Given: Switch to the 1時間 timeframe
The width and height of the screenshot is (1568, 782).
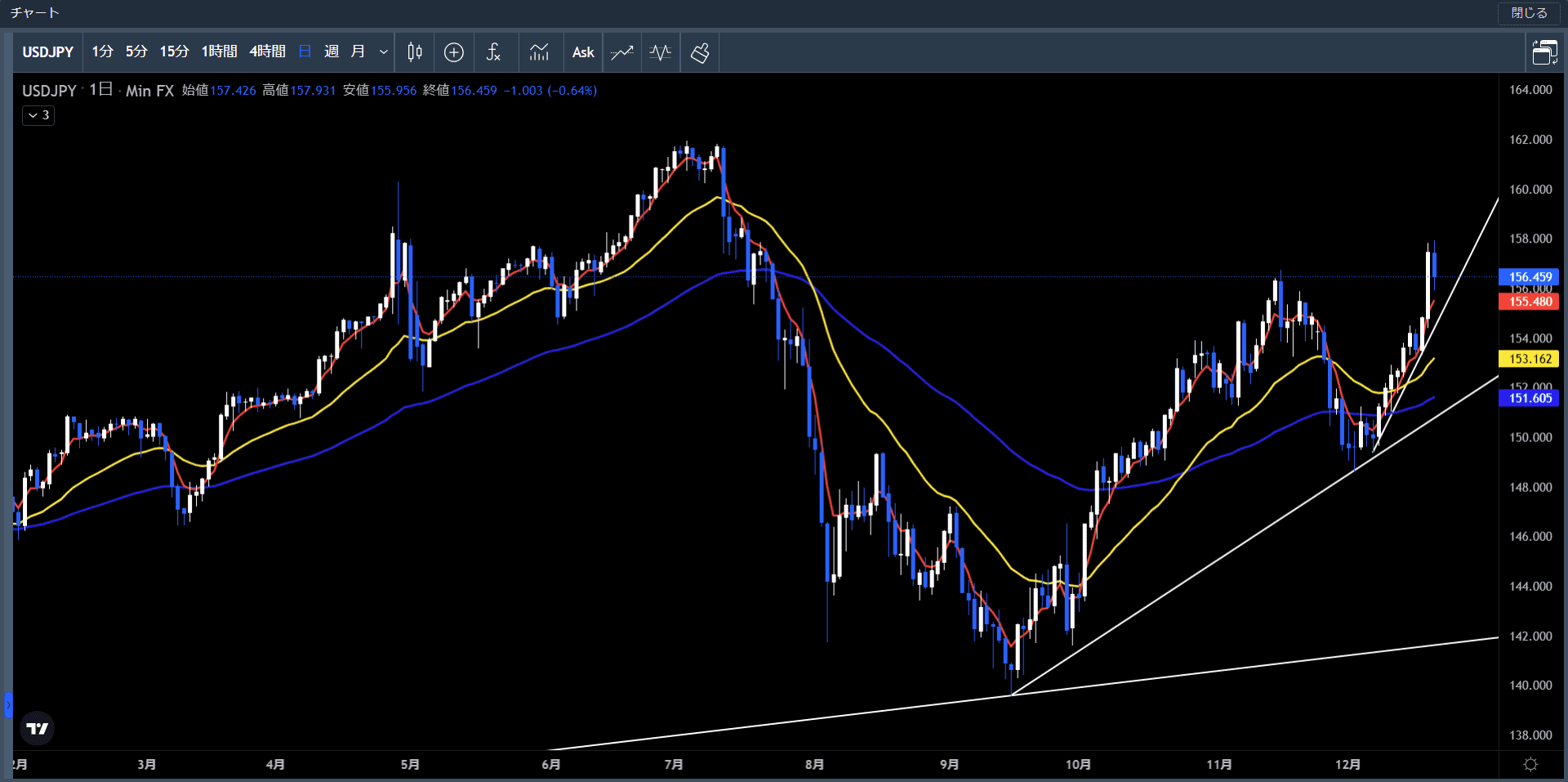Looking at the screenshot, I should pos(219,51).
